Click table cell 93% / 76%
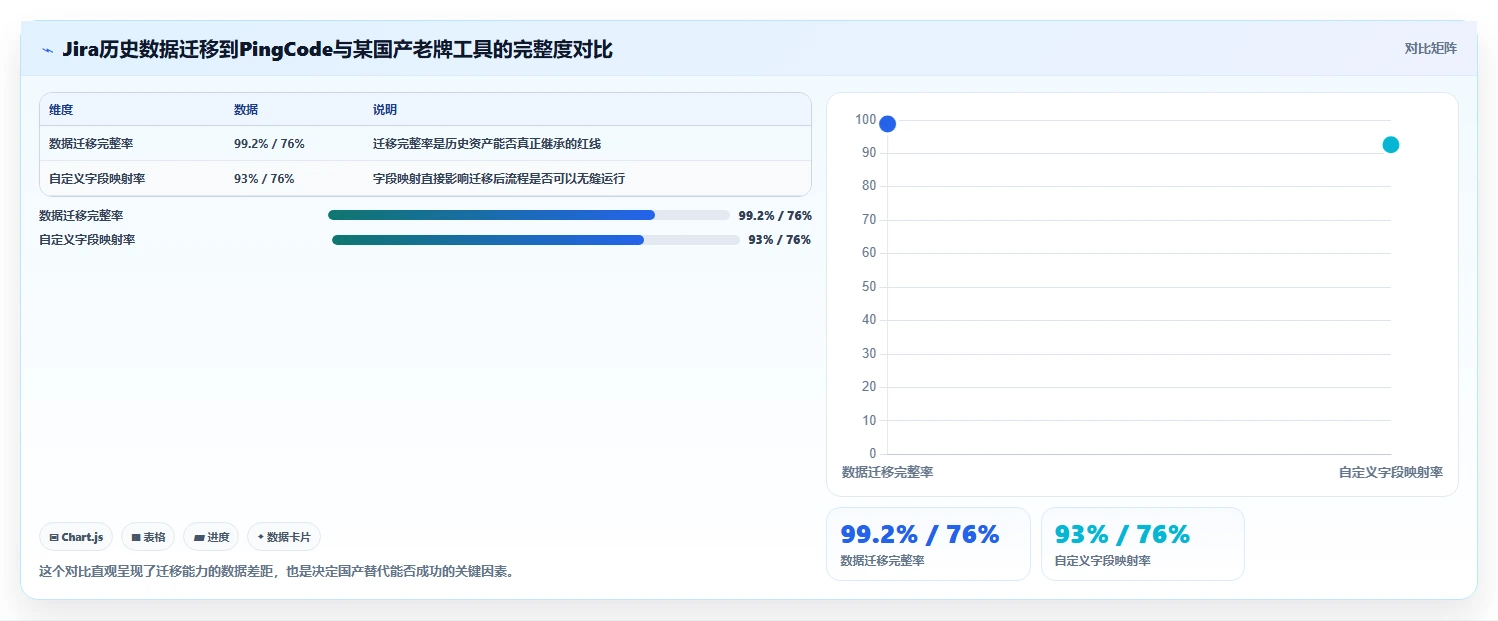Screen dimensions: 1498x621 point(264,179)
